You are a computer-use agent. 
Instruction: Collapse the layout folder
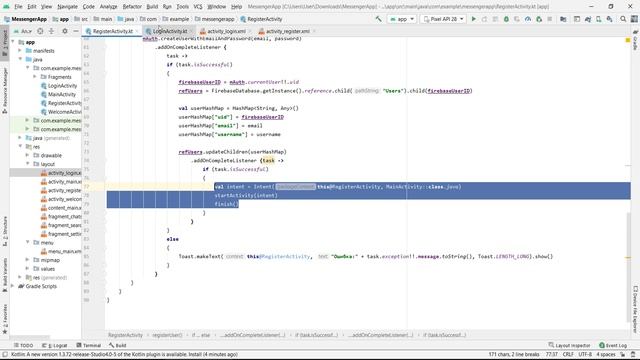(27, 164)
